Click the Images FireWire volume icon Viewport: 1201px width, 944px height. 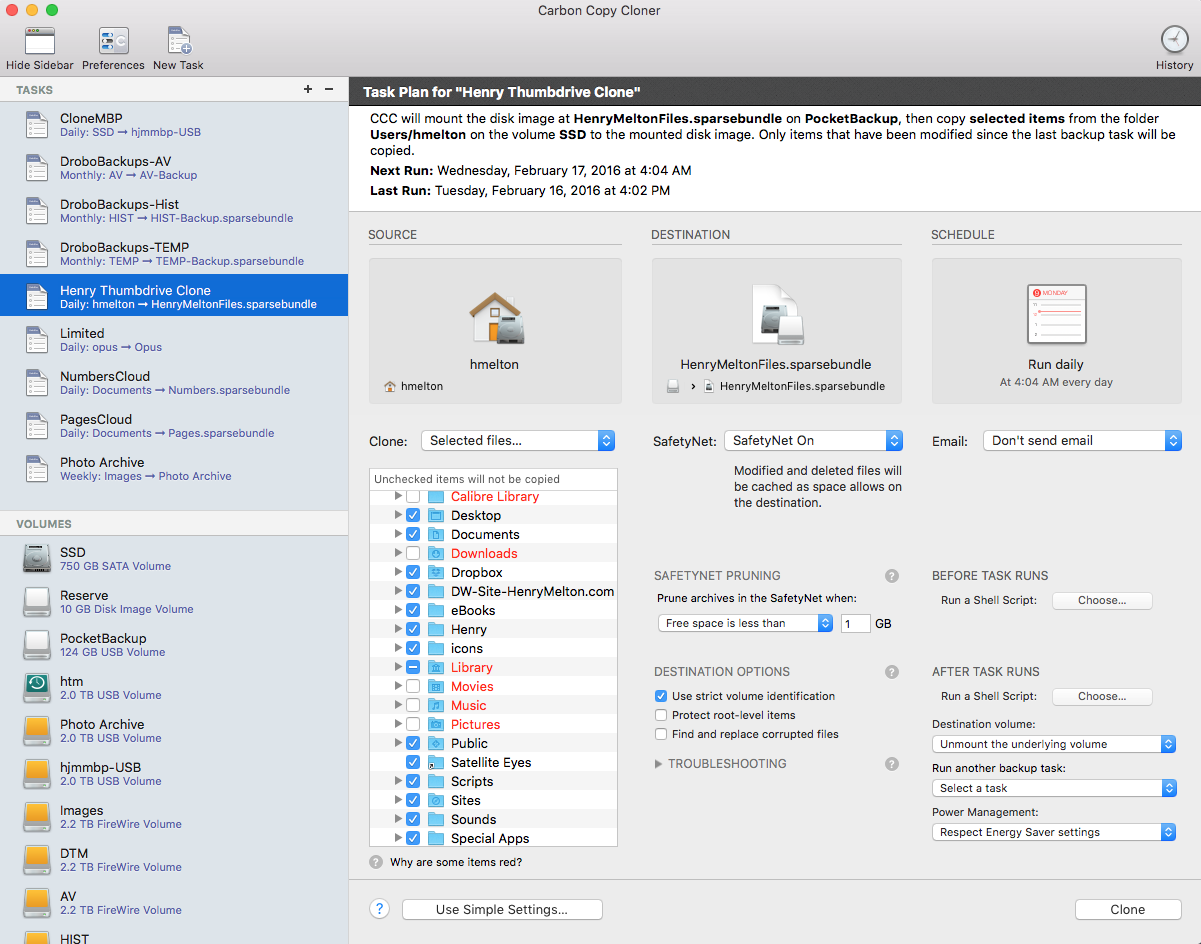(37, 816)
